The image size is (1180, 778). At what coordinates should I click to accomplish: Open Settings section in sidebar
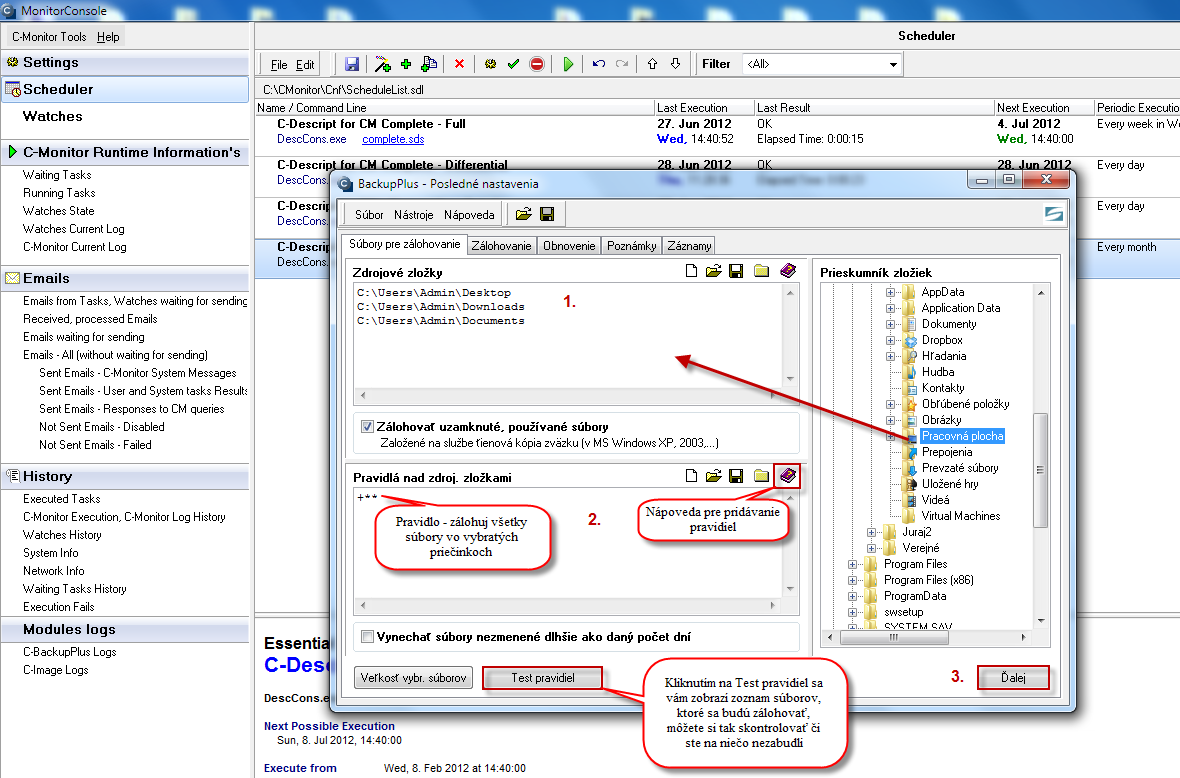coord(50,62)
